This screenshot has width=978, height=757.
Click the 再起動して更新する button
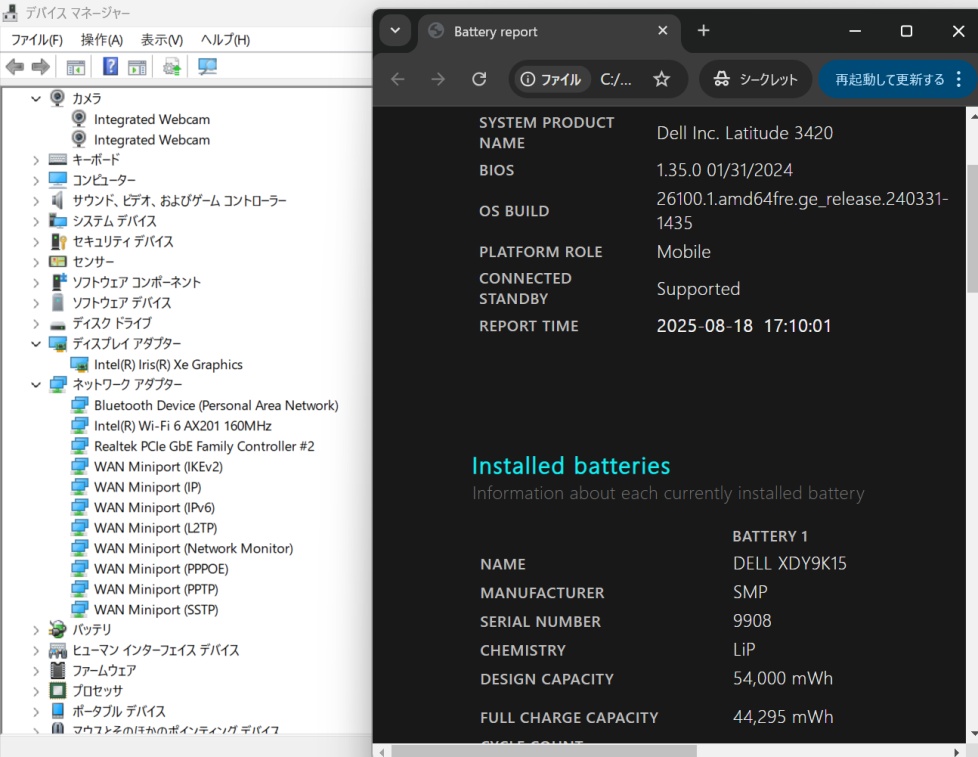click(890, 79)
